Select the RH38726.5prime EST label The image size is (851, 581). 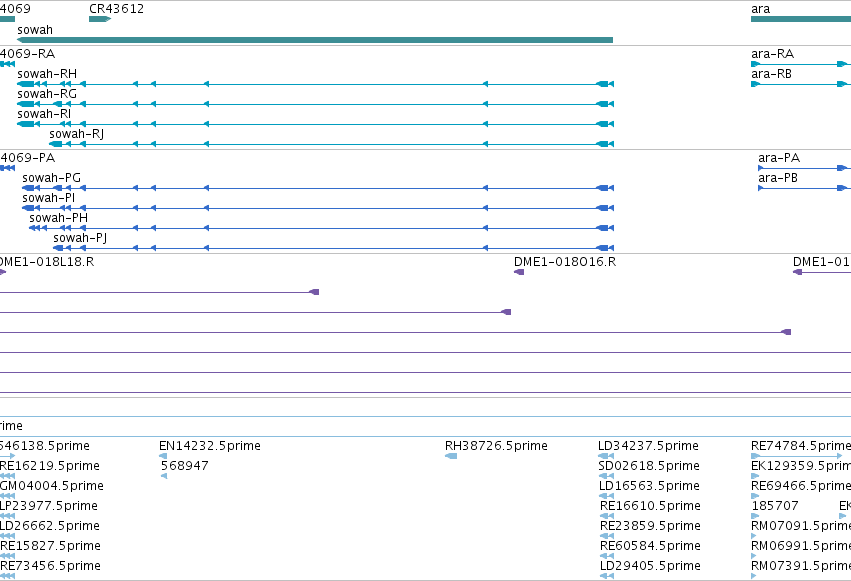pyautogui.click(x=496, y=446)
